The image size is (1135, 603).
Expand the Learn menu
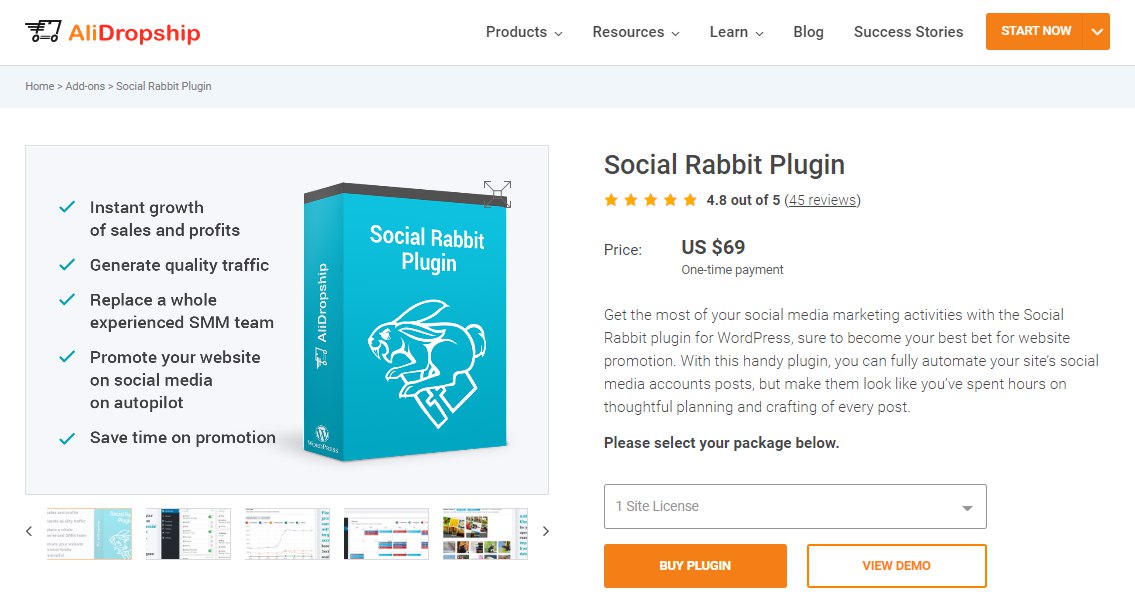(x=736, y=32)
